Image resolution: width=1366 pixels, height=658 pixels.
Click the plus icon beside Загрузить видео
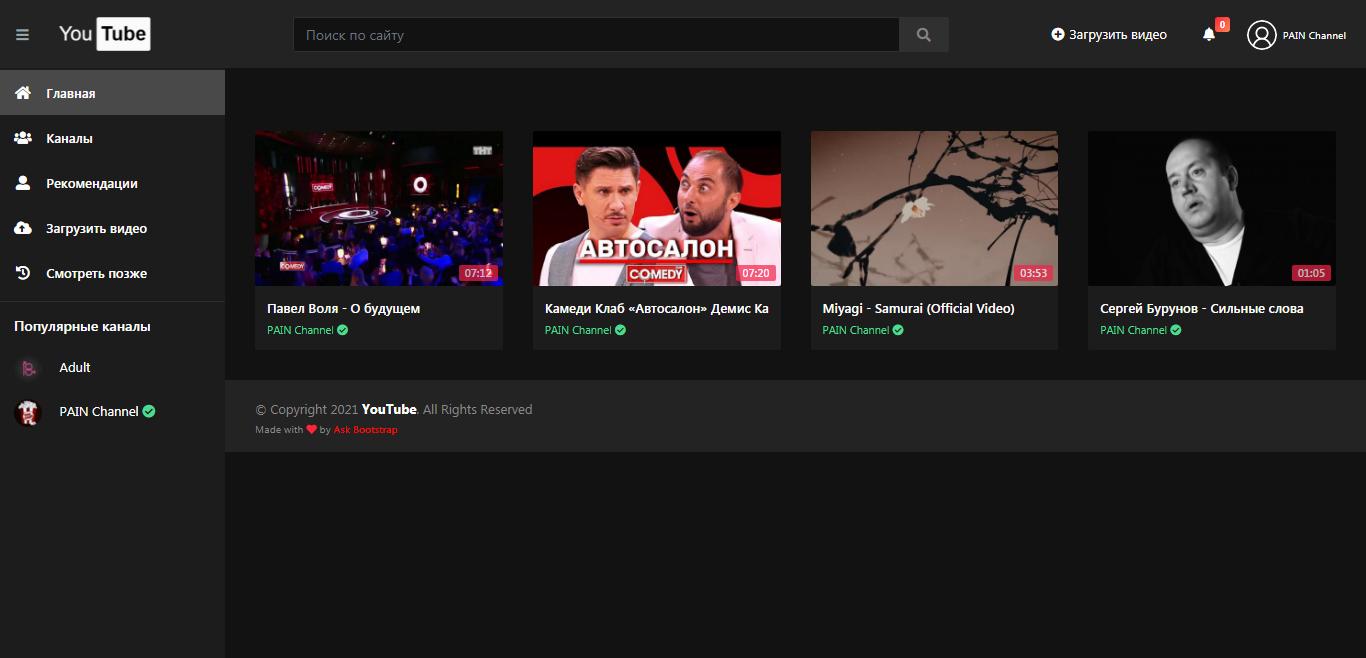point(1058,34)
